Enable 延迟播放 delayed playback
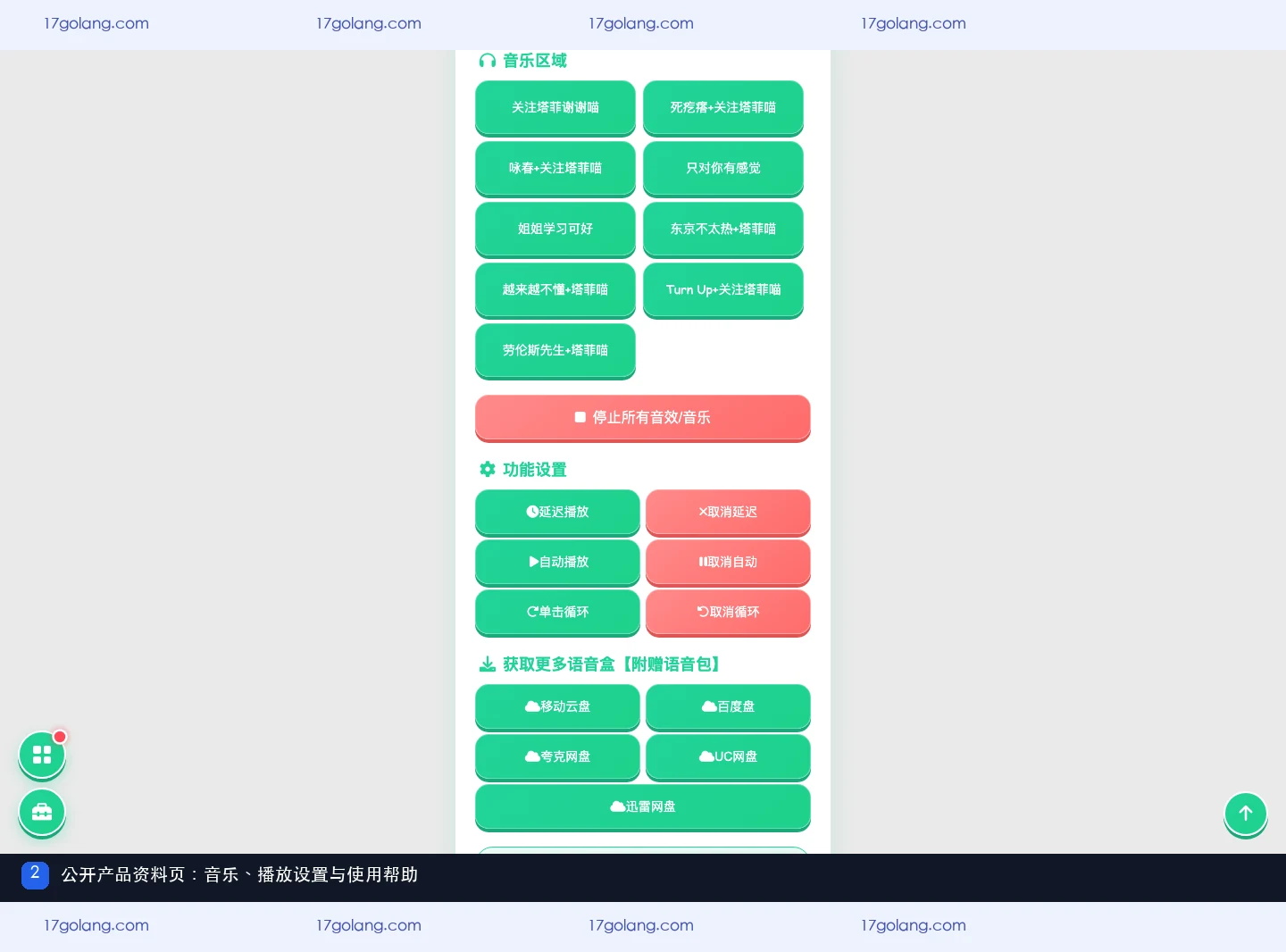The width and height of the screenshot is (1286, 952). 557,512
